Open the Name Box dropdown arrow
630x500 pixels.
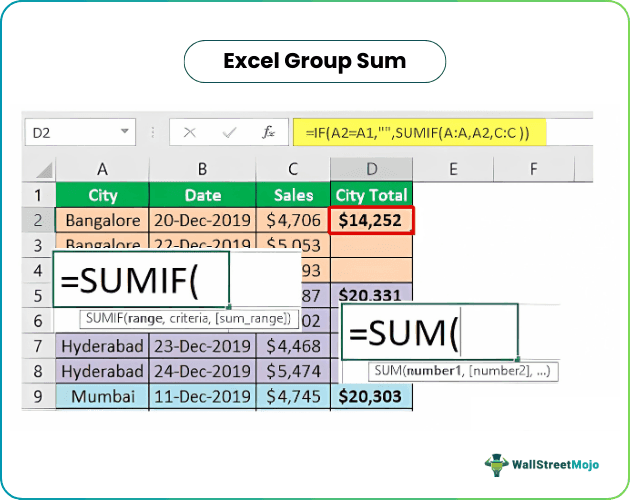coord(126,132)
